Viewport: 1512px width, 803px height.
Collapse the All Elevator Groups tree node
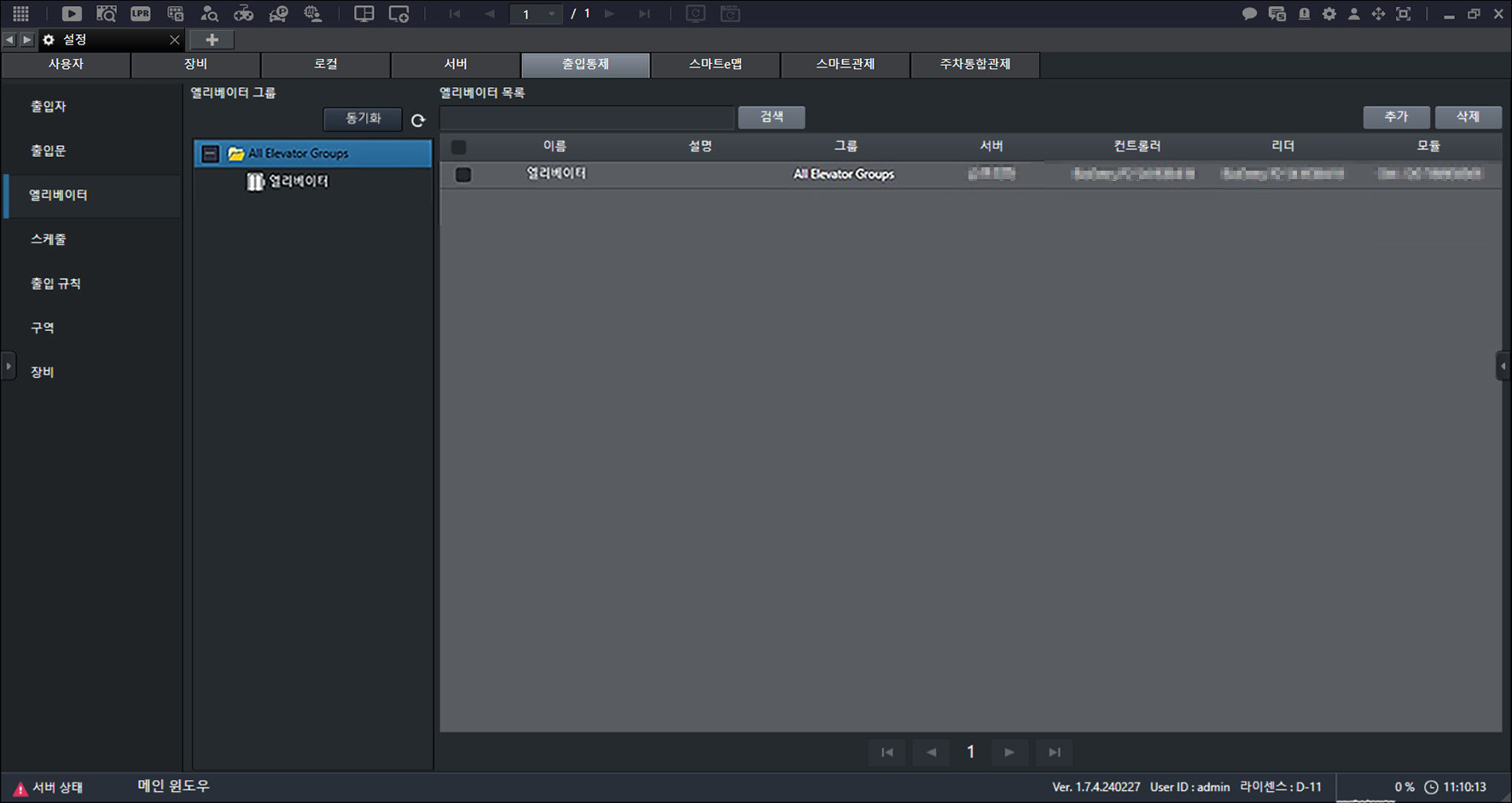pos(210,154)
